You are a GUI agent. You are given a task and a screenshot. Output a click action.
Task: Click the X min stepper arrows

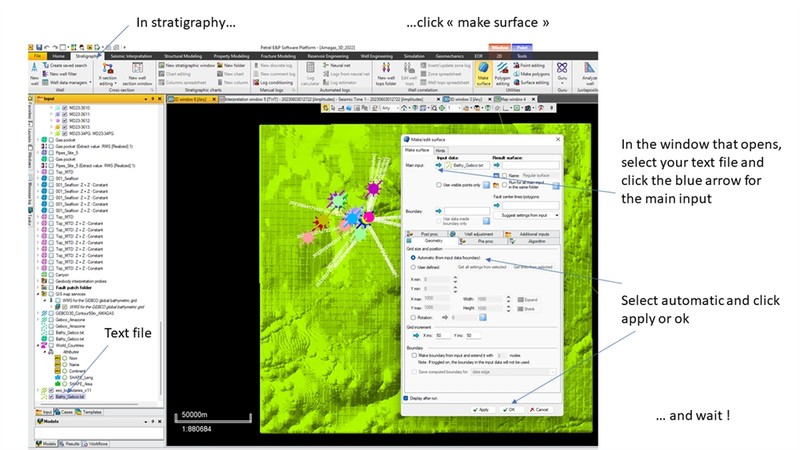pyautogui.click(x=455, y=280)
